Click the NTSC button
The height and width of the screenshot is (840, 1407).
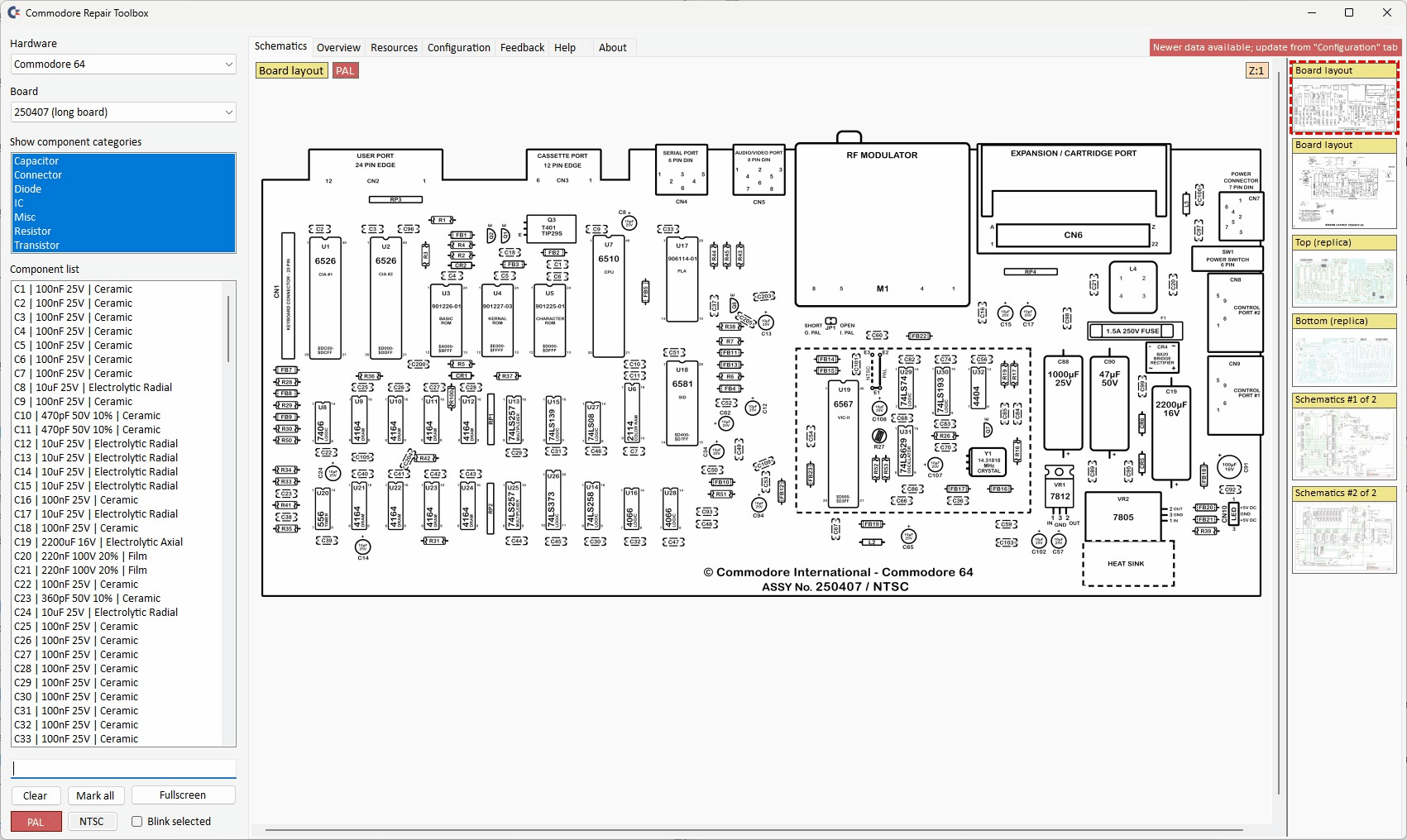(92, 822)
